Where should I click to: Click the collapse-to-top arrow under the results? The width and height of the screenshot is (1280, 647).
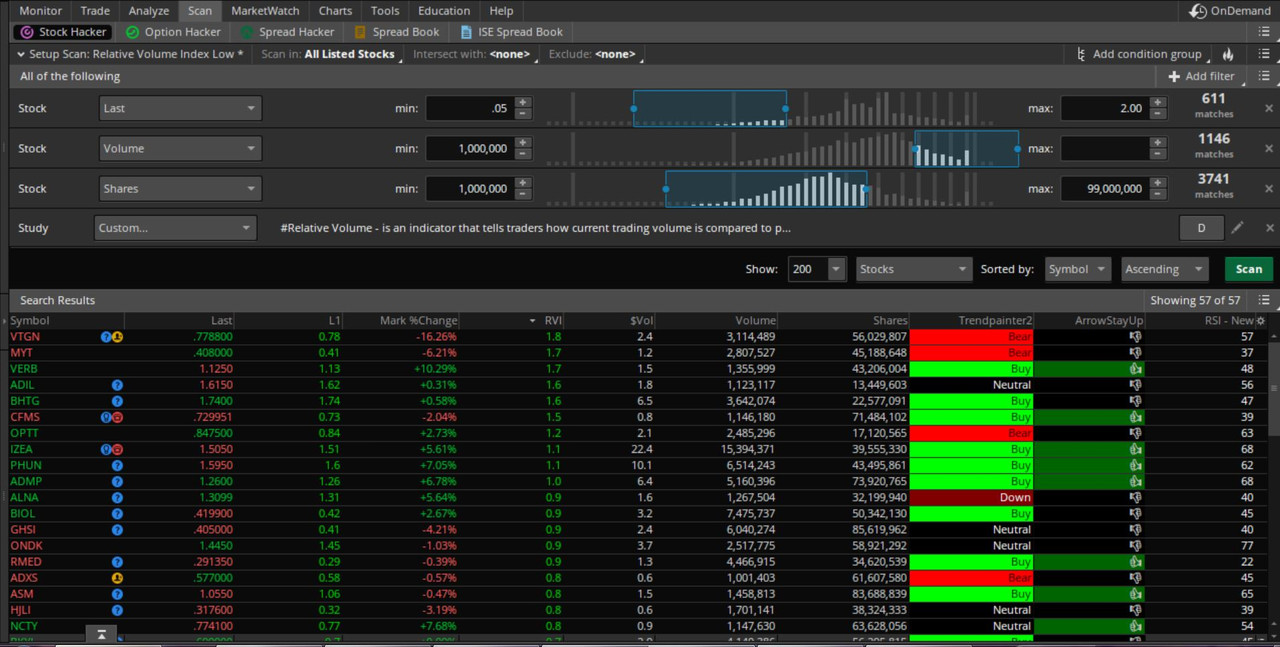click(x=101, y=634)
